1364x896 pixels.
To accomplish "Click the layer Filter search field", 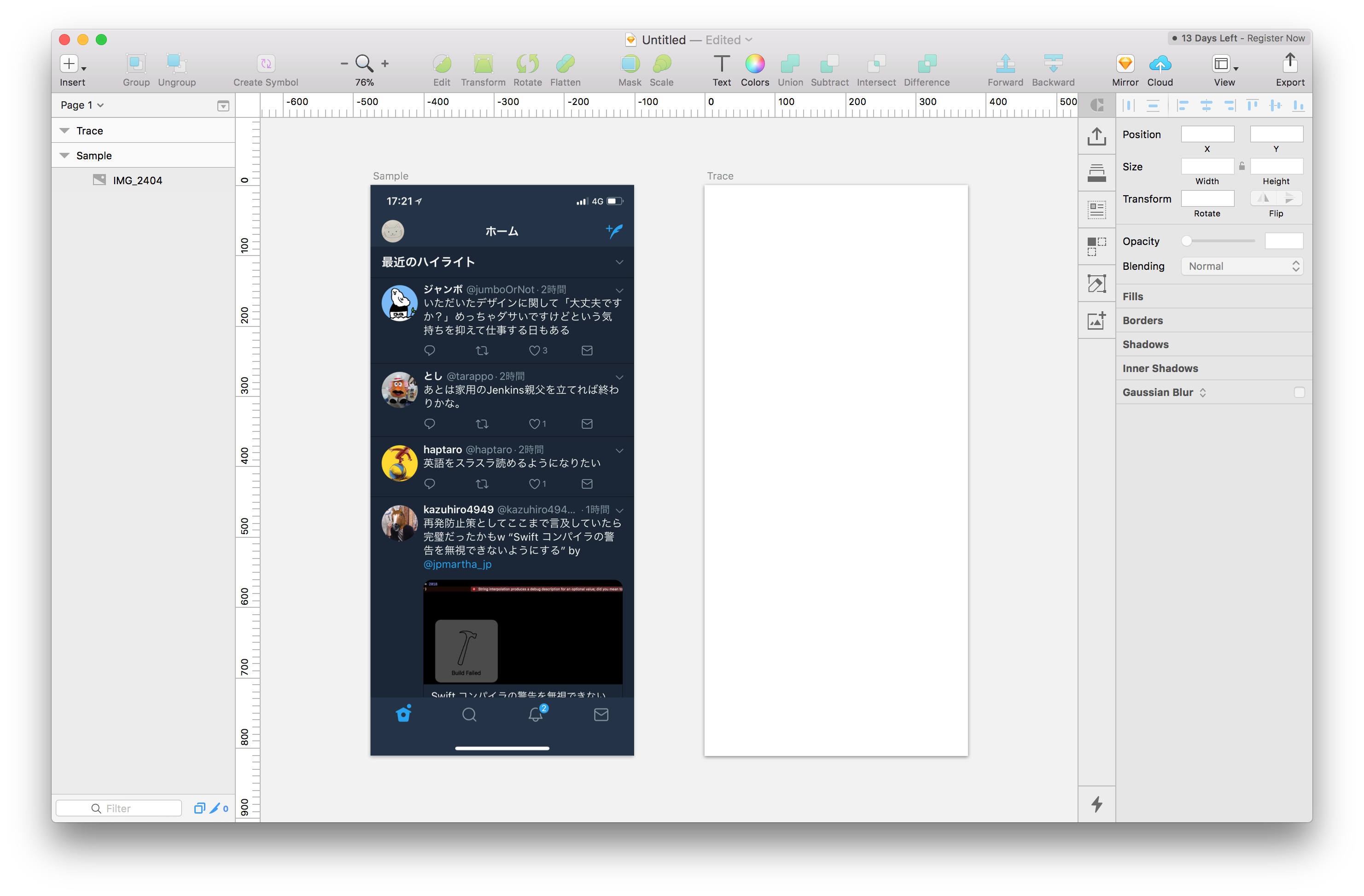I will point(119,809).
